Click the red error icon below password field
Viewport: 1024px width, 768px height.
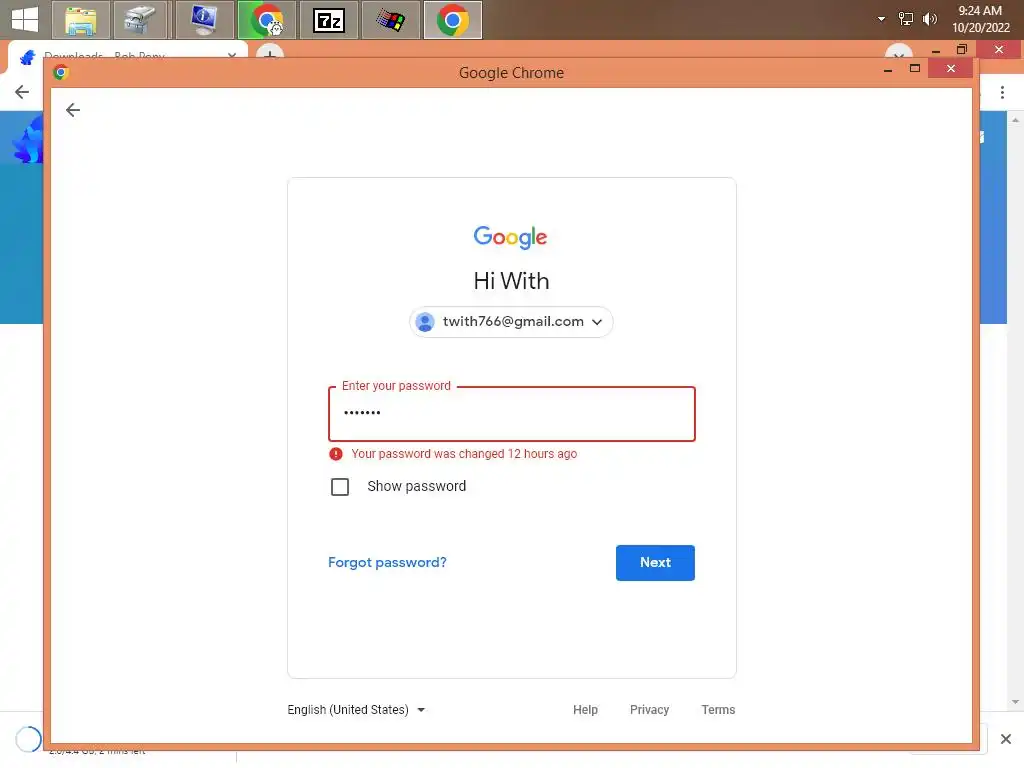[x=336, y=454]
